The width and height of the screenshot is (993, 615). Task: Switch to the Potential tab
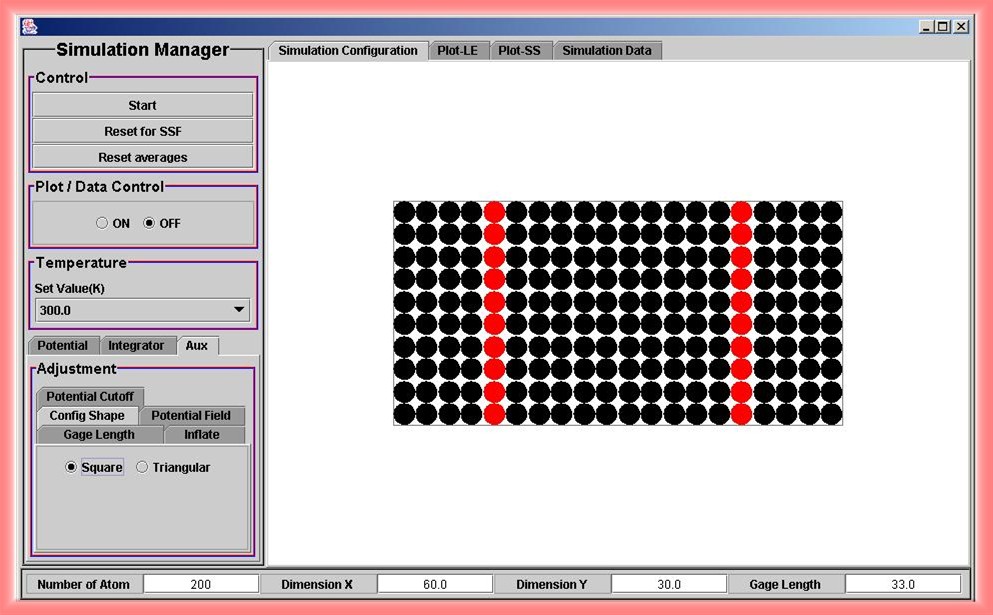coord(63,346)
